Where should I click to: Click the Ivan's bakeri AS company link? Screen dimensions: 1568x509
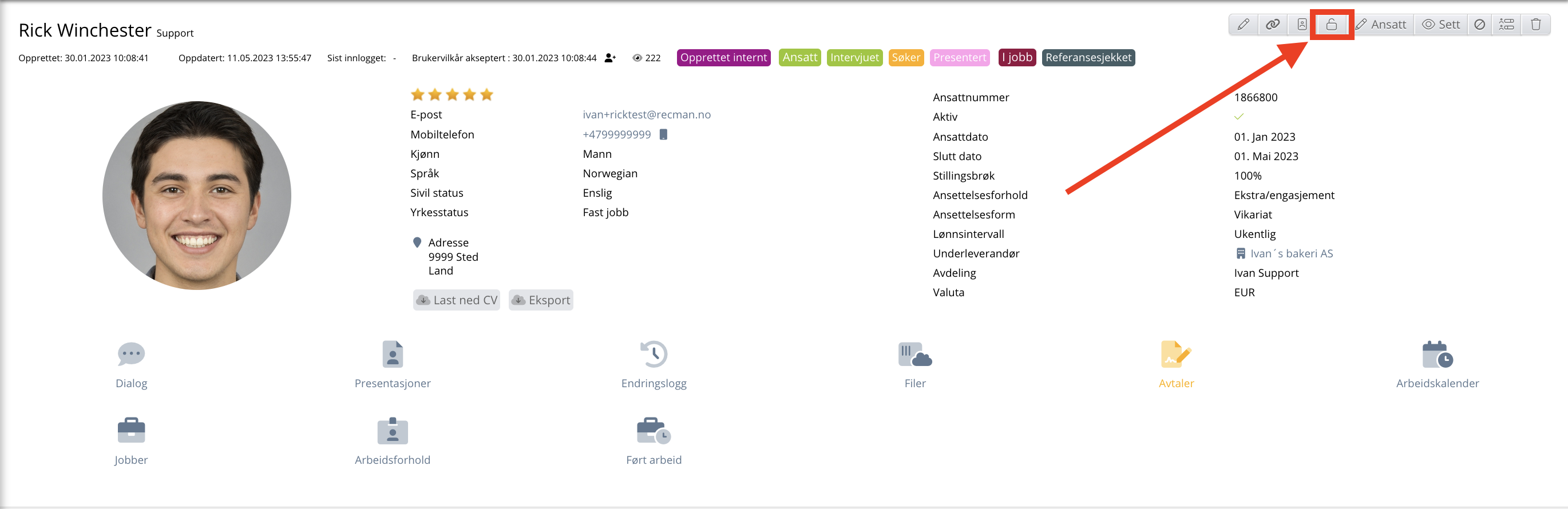pos(1291,253)
